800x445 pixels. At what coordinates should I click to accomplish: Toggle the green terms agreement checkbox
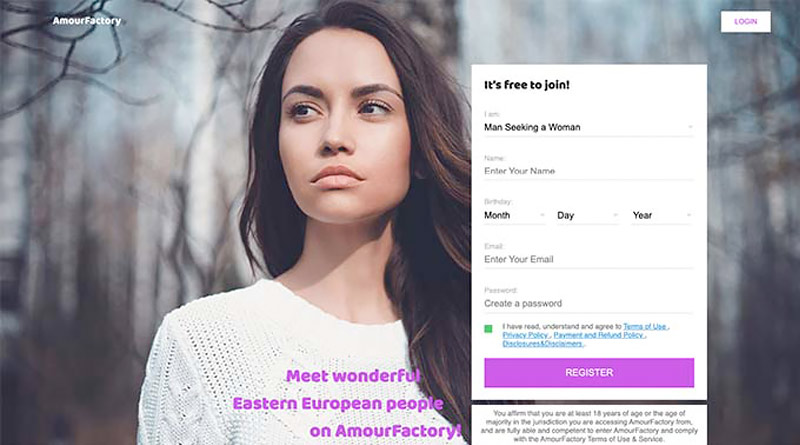(x=488, y=329)
